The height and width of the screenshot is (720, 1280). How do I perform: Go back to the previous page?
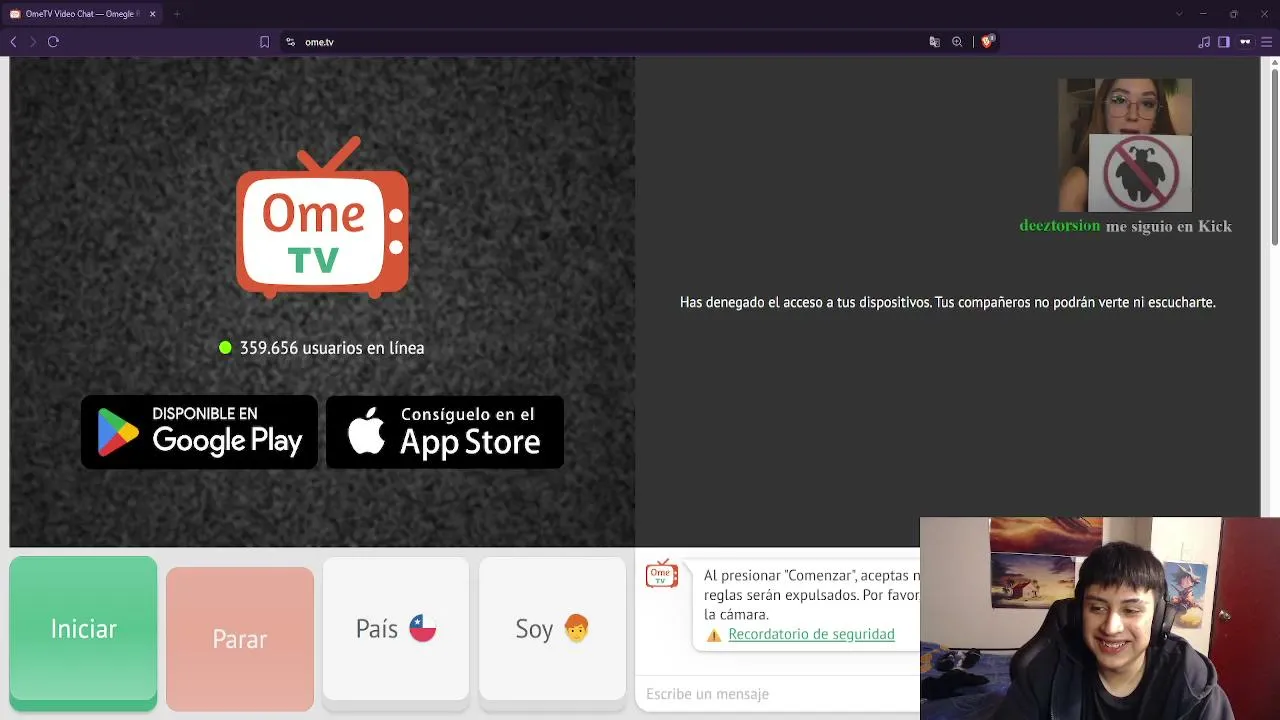click(13, 42)
